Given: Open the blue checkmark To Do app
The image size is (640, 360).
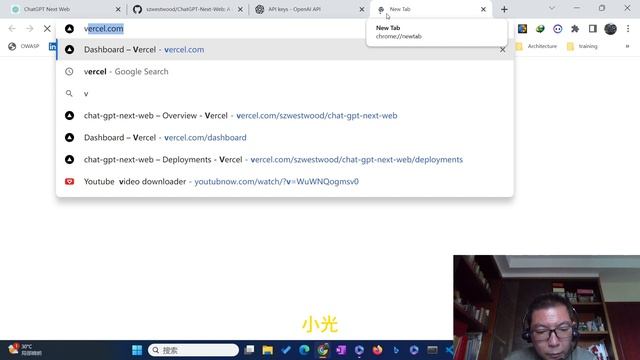Looking at the screenshot, I should tap(286, 350).
